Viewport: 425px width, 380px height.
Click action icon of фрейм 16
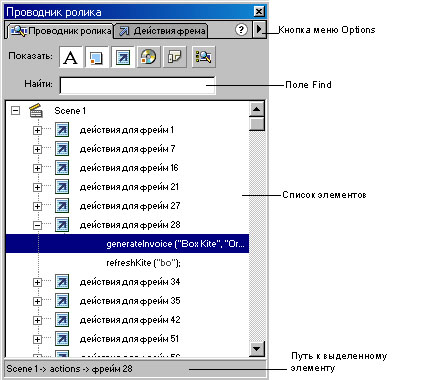click(x=62, y=168)
